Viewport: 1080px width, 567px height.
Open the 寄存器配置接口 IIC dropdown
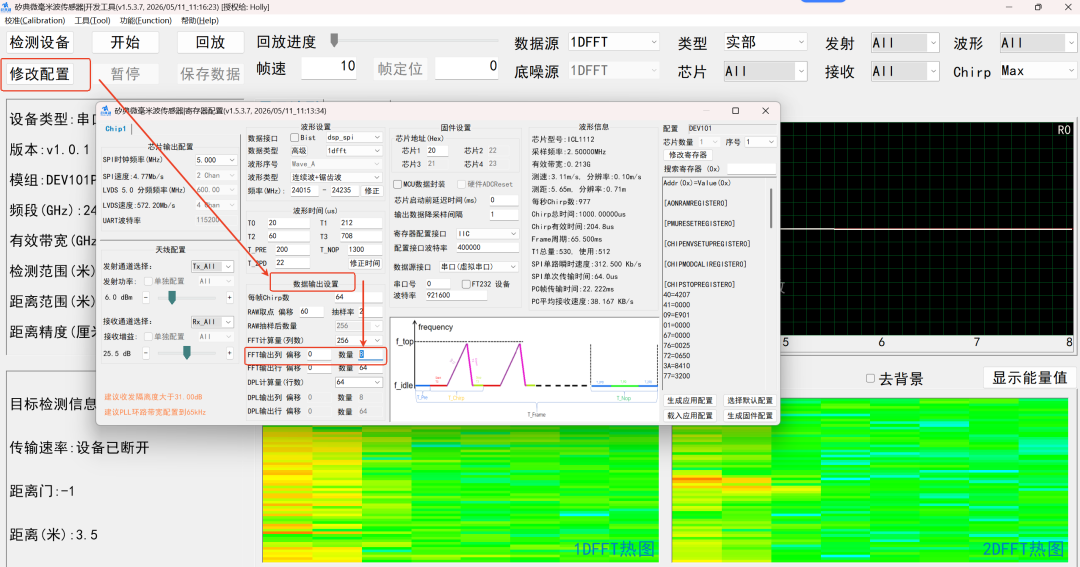click(x=487, y=234)
